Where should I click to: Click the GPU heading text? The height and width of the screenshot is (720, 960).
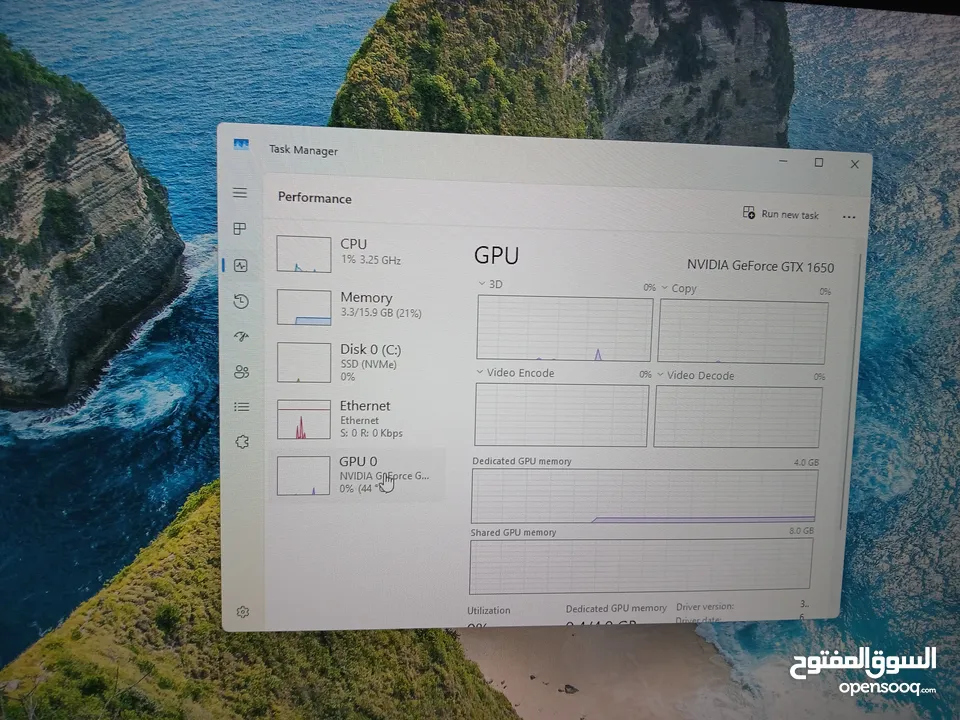point(497,255)
